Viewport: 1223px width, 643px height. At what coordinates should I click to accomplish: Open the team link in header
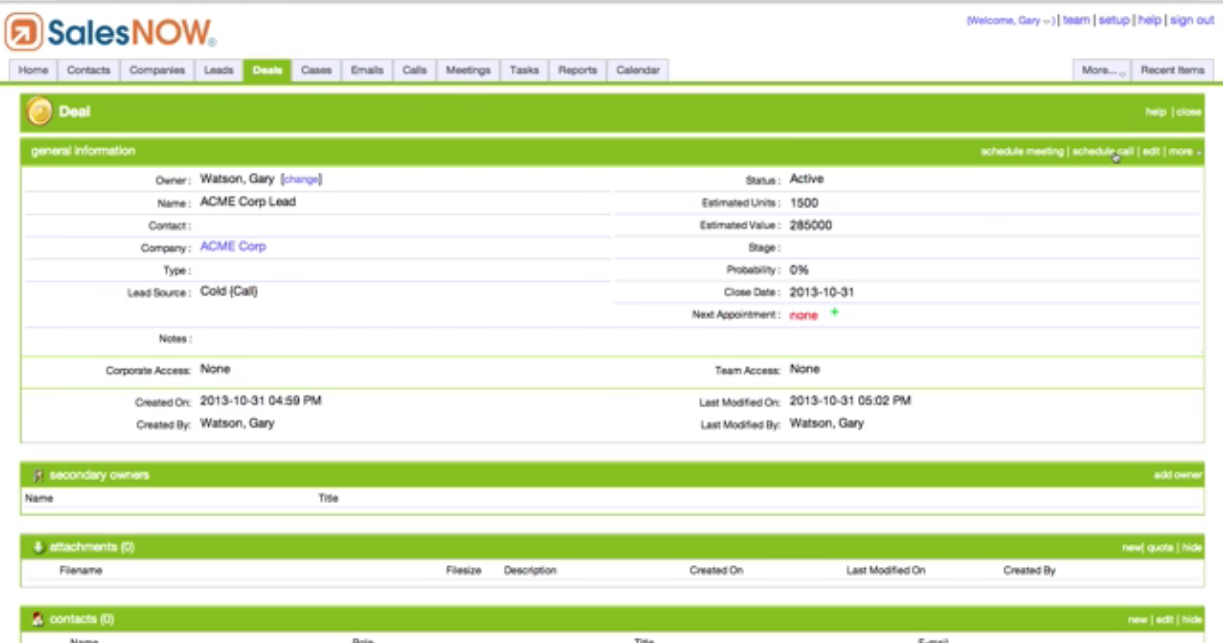[1076, 20]
